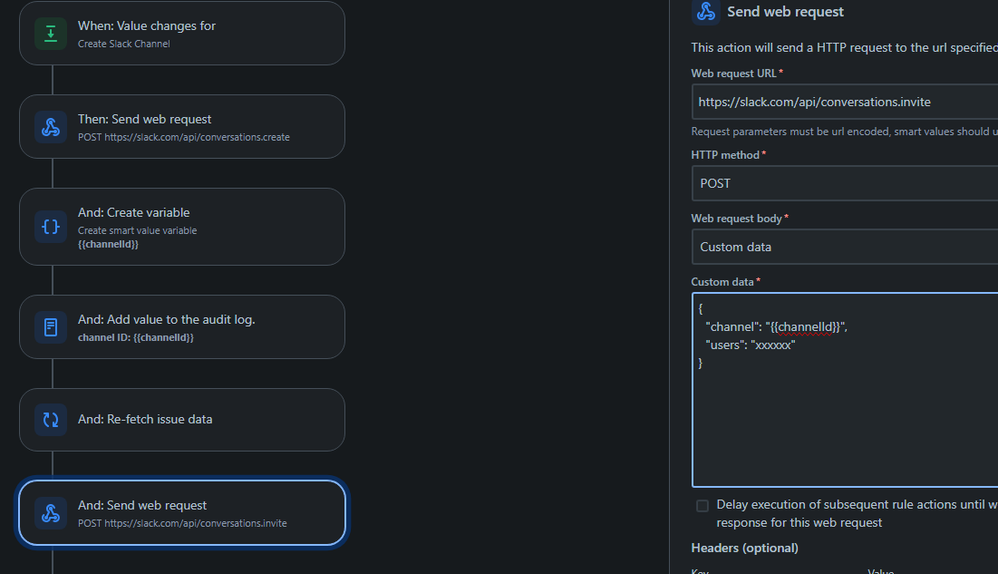998x574 pixels.
Task: Click 'POST https://slack.com/api/conversations.invite' text
Action: click(x=182, y=524)
